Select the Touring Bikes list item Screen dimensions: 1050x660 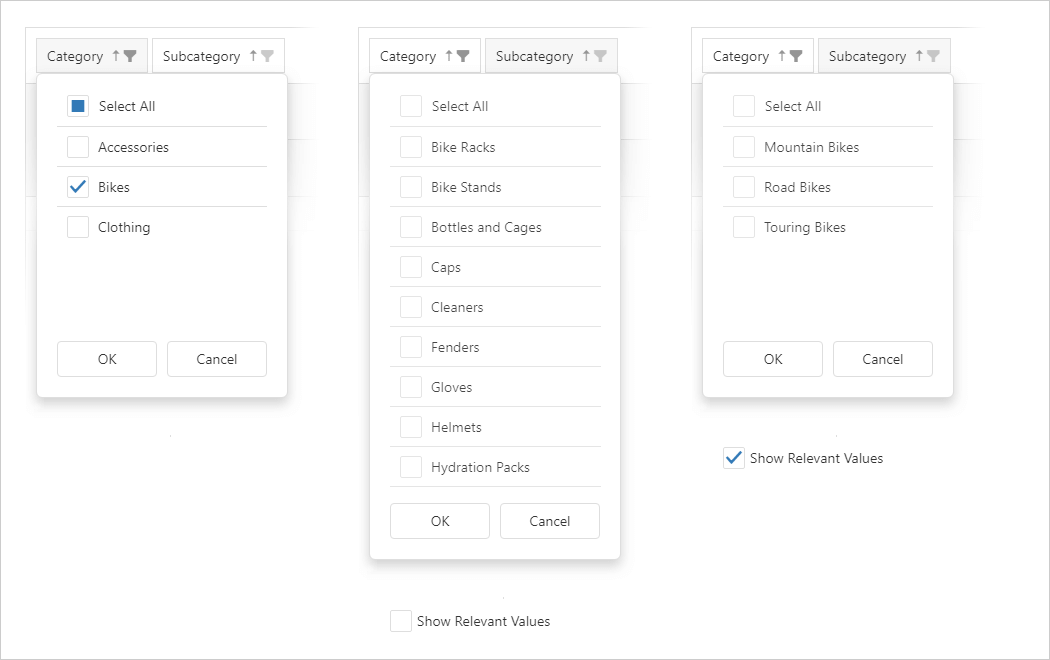744,227
